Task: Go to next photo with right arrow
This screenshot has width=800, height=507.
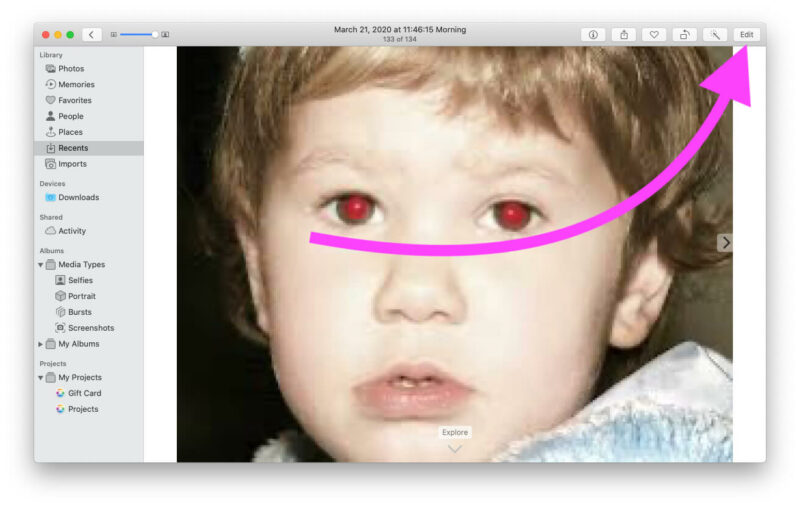Action: click(725, 243)
